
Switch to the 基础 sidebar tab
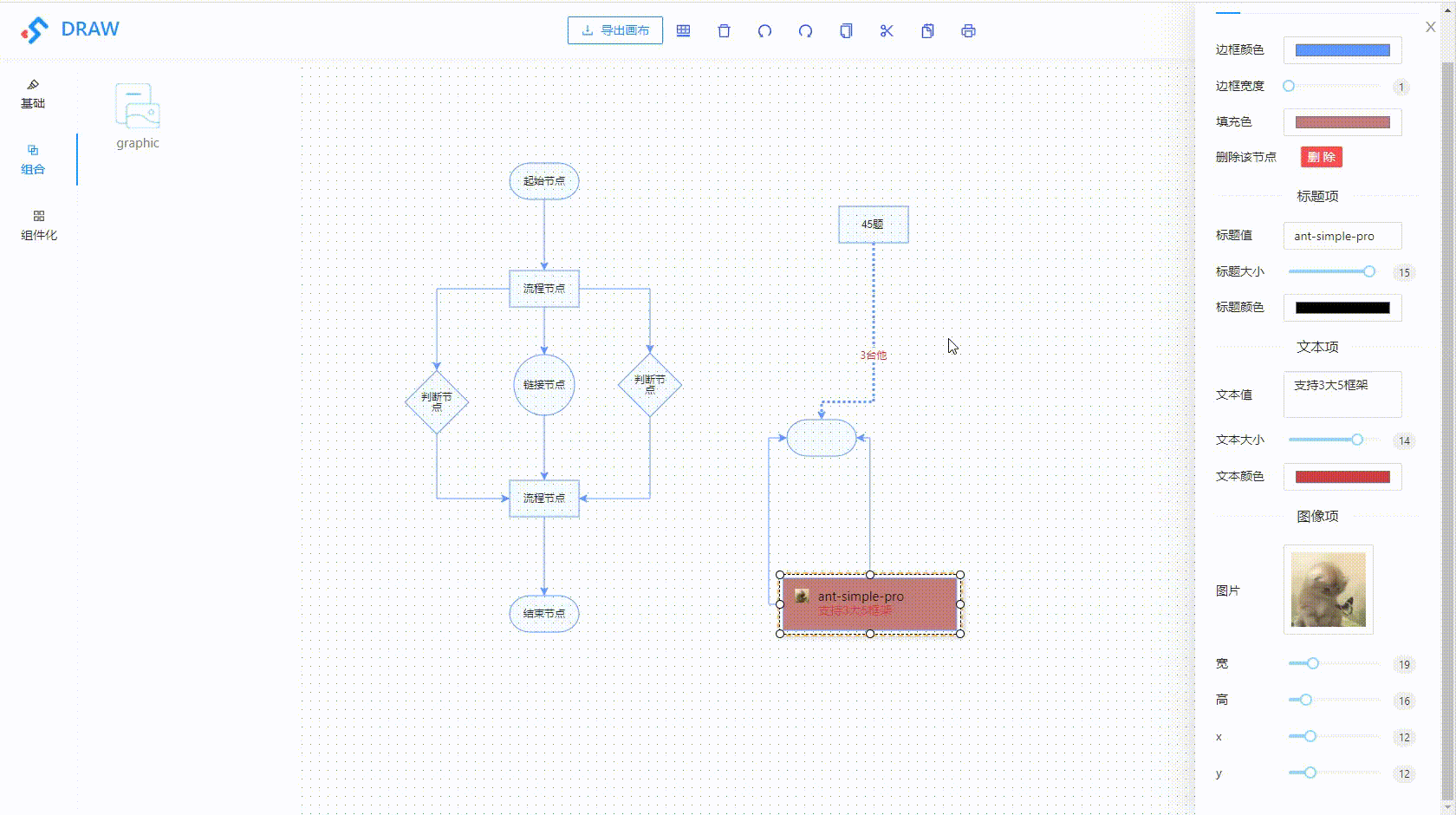(33, 93)
